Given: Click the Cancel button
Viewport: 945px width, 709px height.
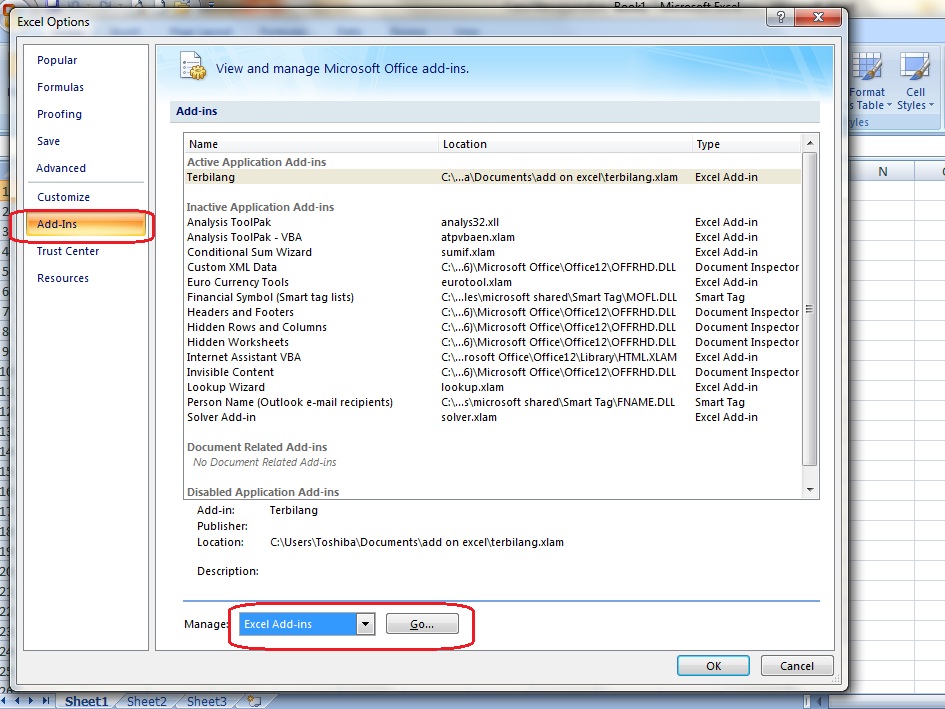Looking at the screenshot, I should pos(797,666).
